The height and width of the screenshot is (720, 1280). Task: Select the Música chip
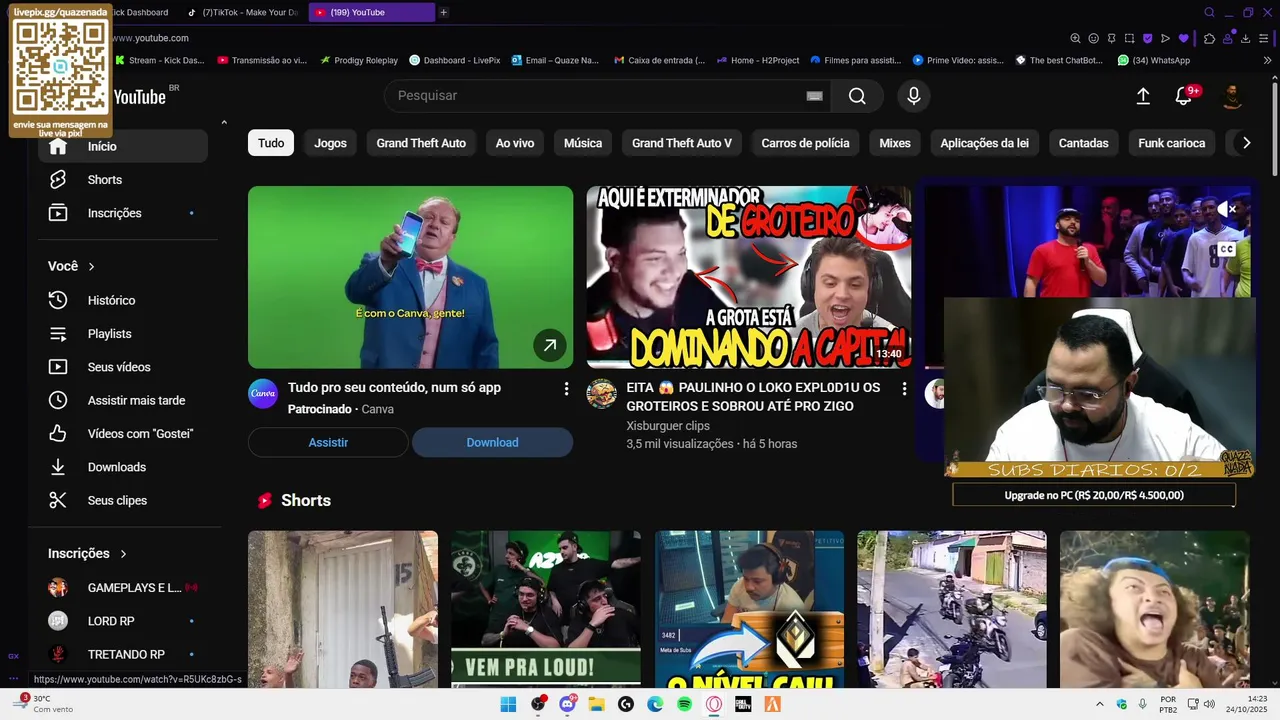point(583,143)
